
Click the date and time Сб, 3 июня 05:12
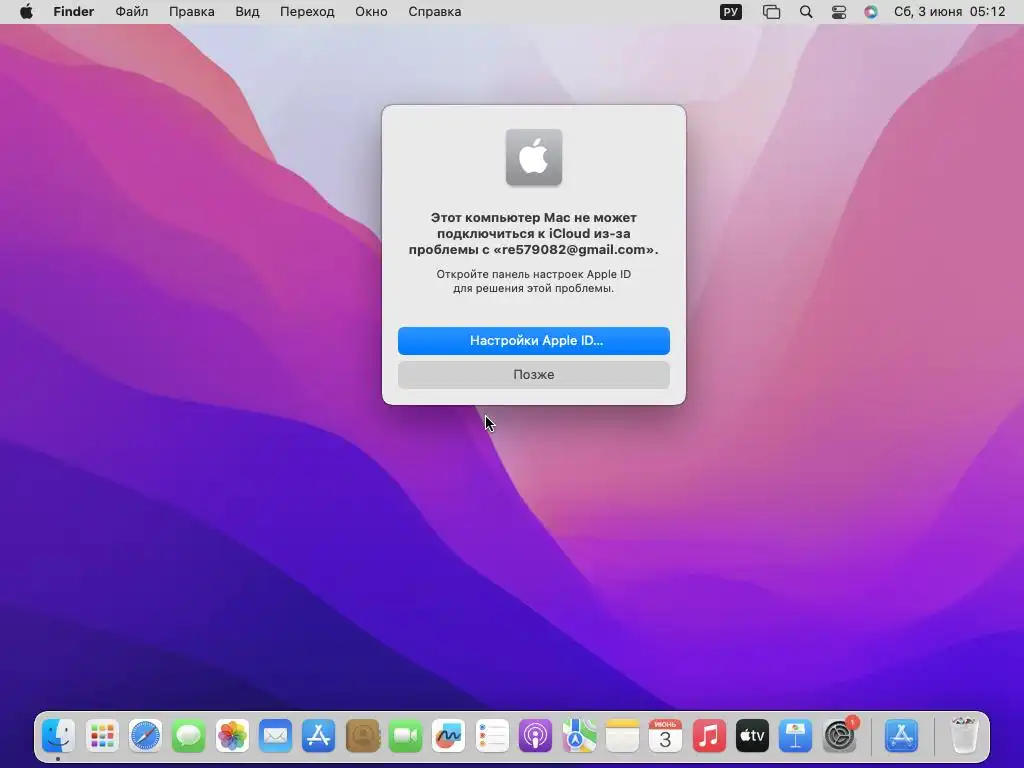pyautogui.click(x=950, y=12)
